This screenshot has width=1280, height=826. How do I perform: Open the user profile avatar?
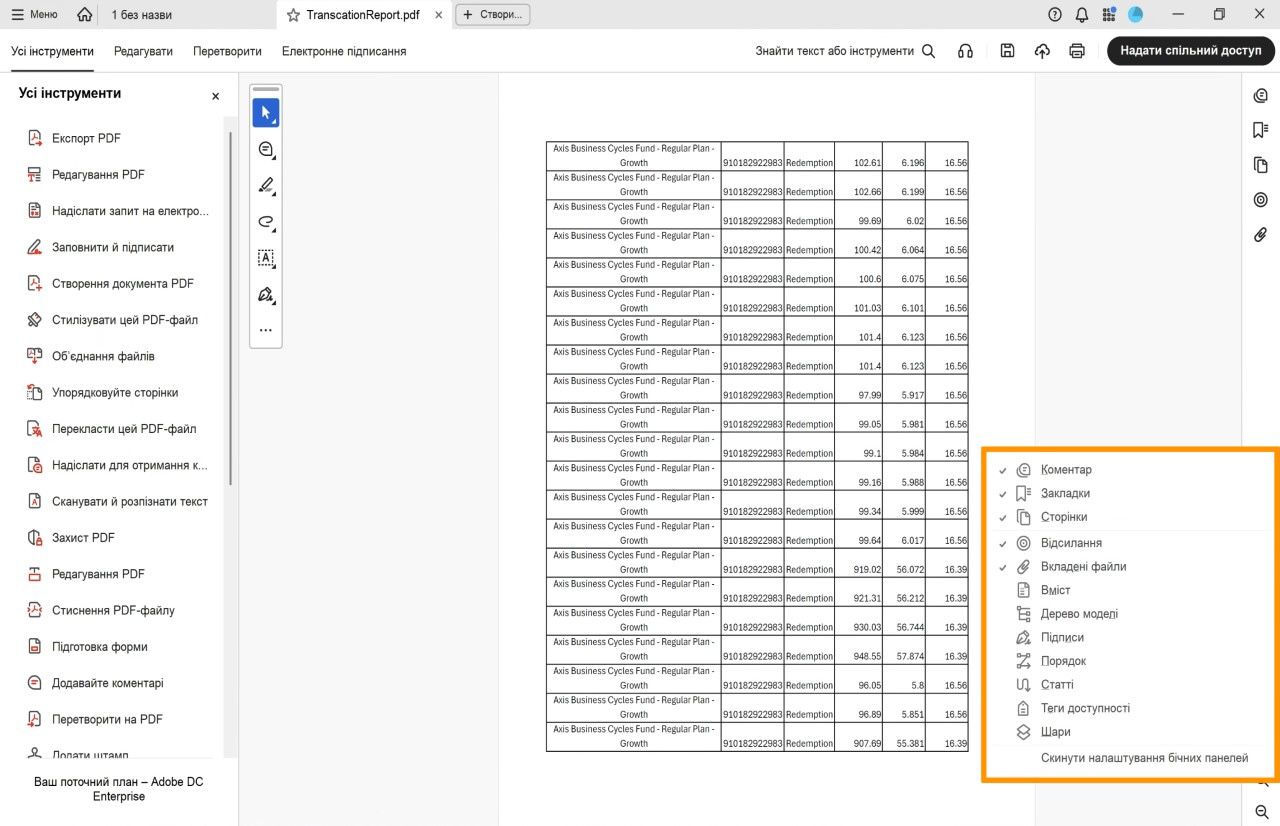click(x=1136, y=15)
